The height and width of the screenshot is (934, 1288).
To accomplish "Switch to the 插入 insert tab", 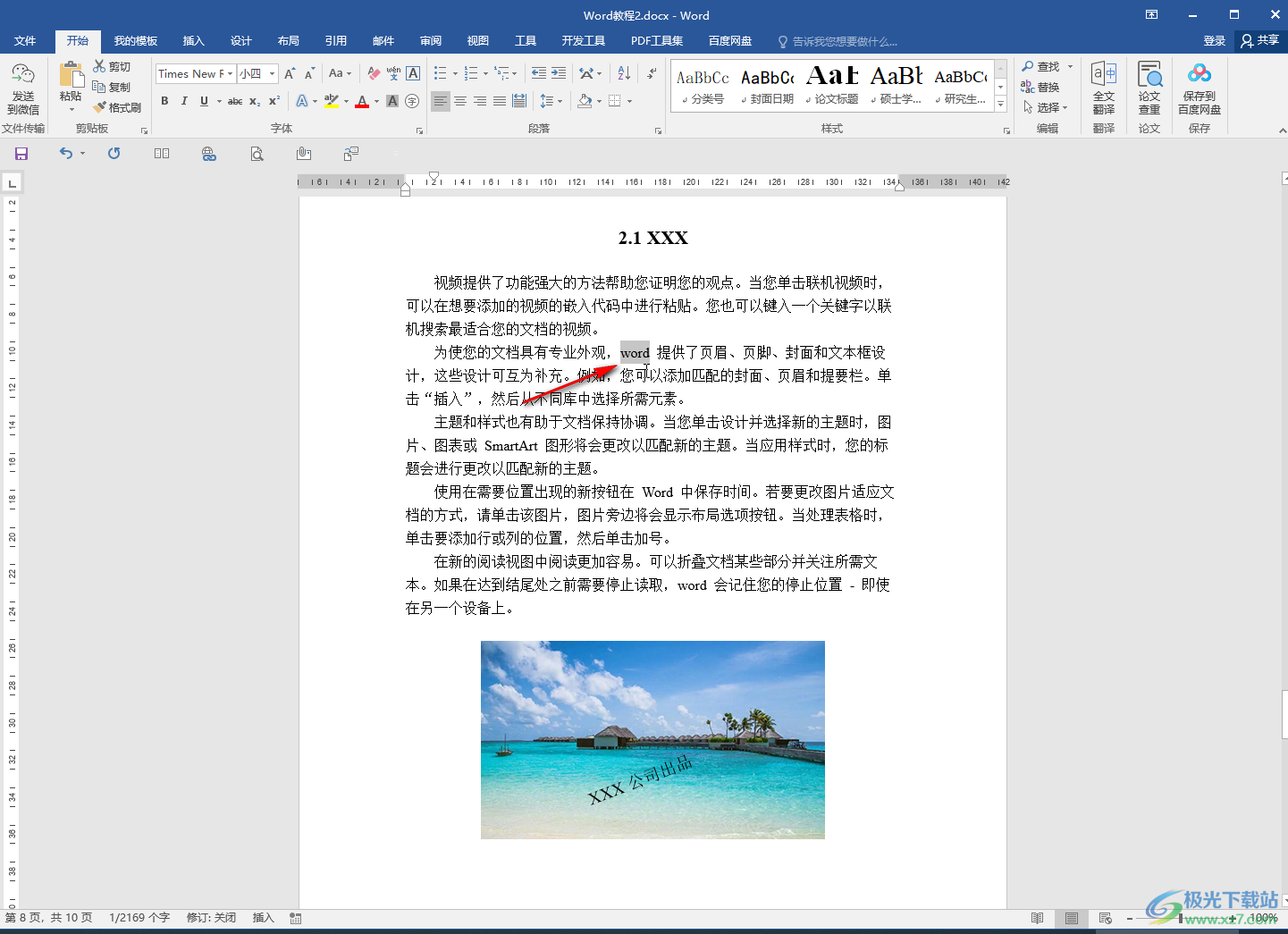I will click(x=194, y=41).
